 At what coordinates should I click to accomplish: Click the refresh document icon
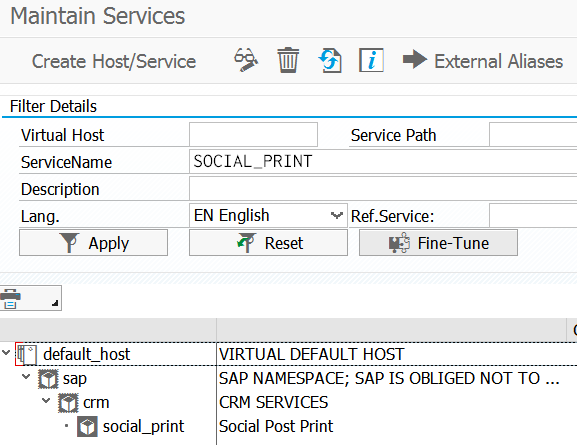pyautogui.click(x=330, y=61)
